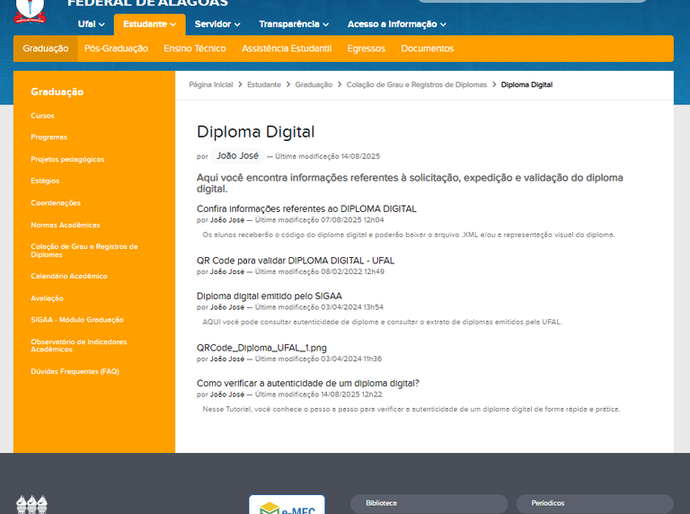Click the Diploma Digital page heading

(x=256, y=132)
